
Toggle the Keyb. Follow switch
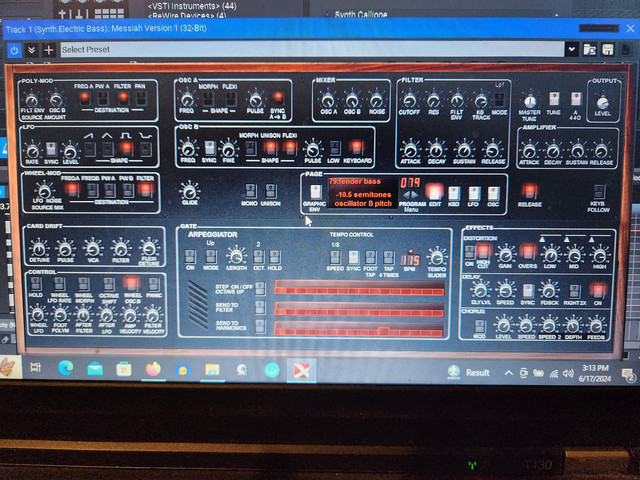pyautogui.click(x=598, y=190)
